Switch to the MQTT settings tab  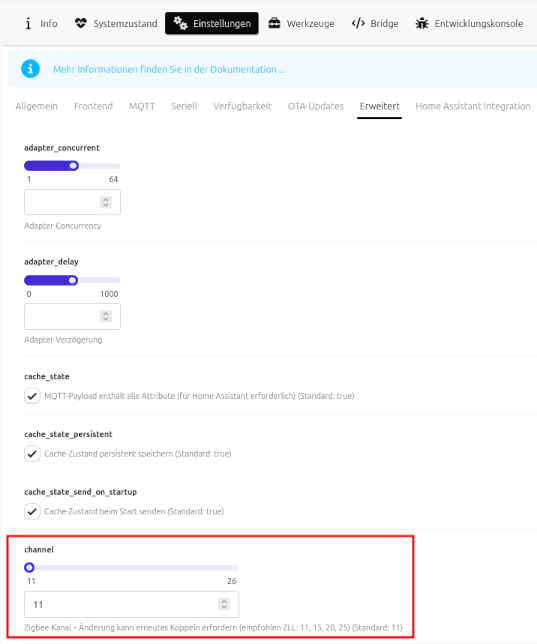142,106
